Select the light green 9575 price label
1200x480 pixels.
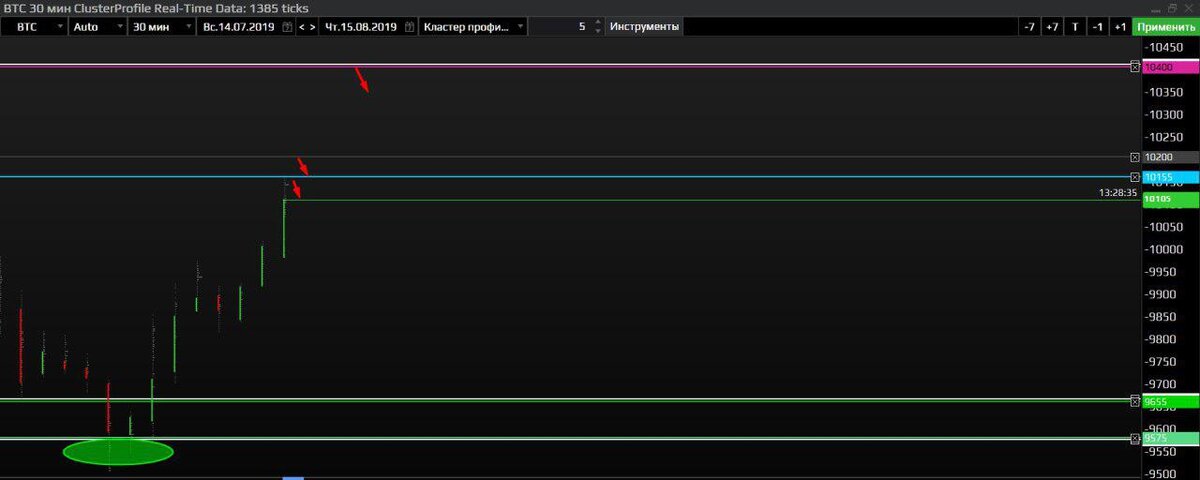pyautogui.click(x=1170, y=439)
